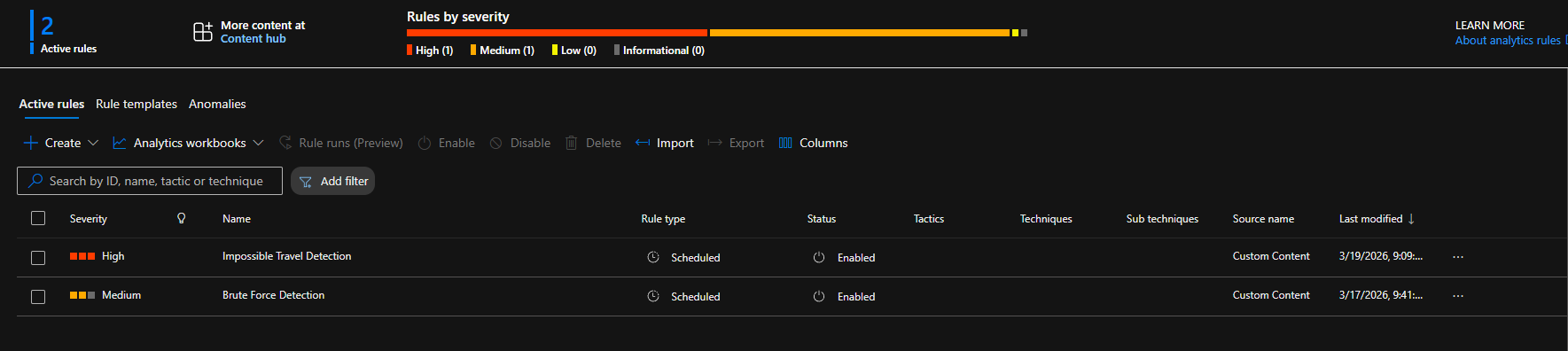1568x351 pixels.
Task: Click the Create button label
Action: 63,143
